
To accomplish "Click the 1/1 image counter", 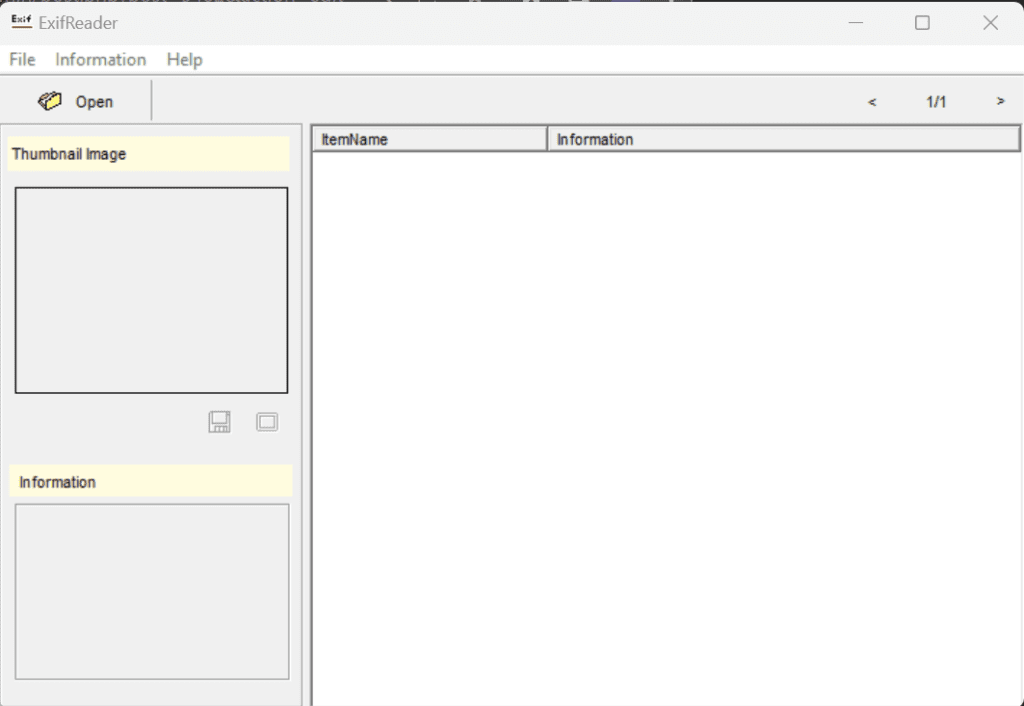I will pyautogui.click(x=936, y=102).
